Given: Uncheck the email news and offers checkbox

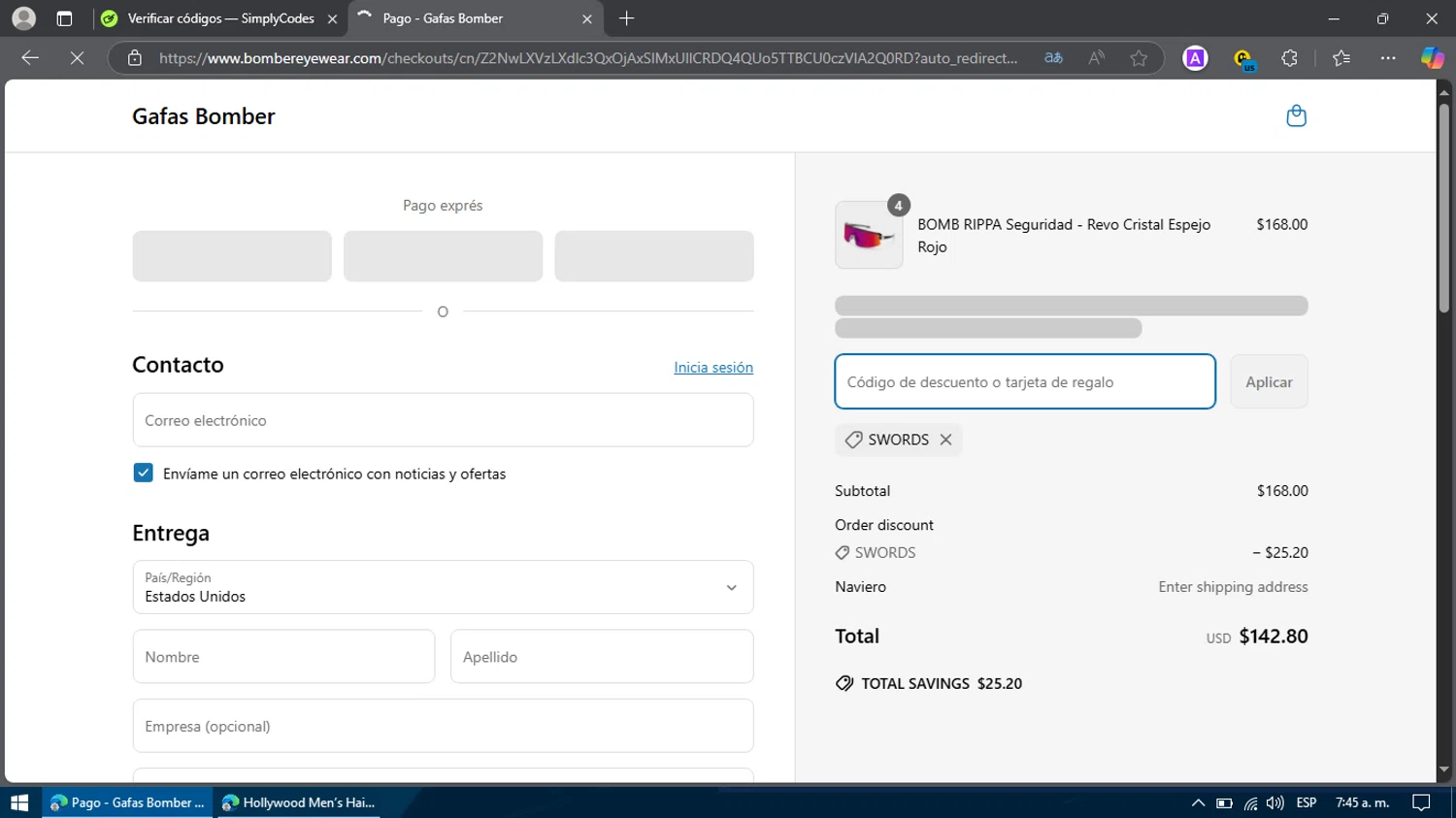Looking at the screenshot, I should point(143,473).
